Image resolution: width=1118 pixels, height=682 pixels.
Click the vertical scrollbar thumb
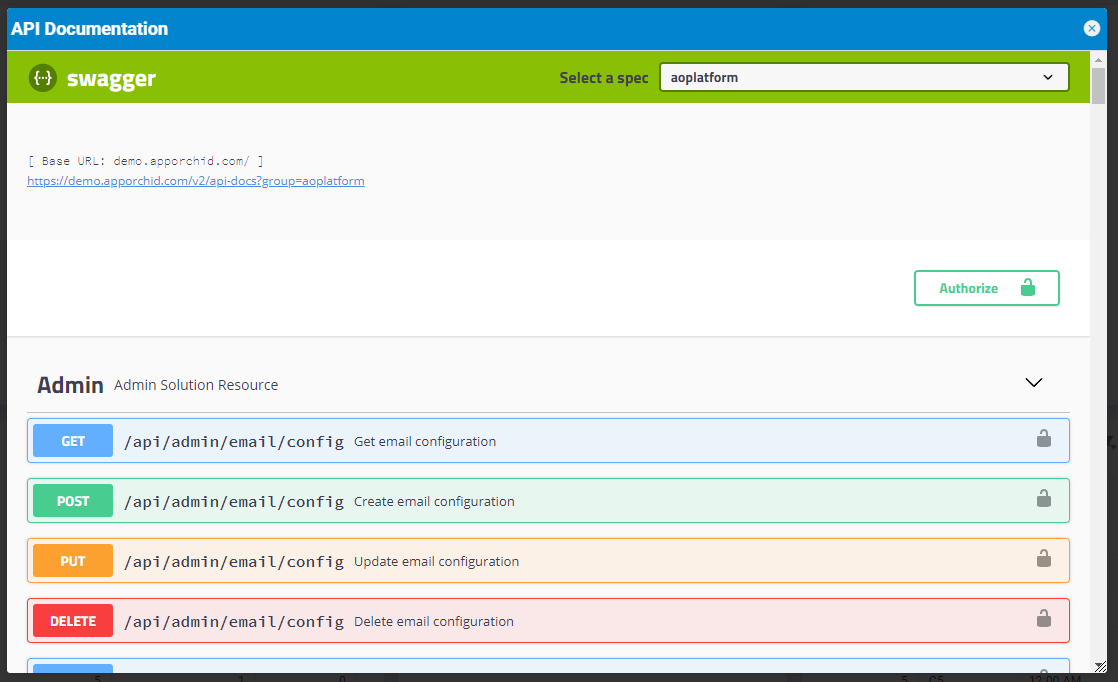(1098, 85)
